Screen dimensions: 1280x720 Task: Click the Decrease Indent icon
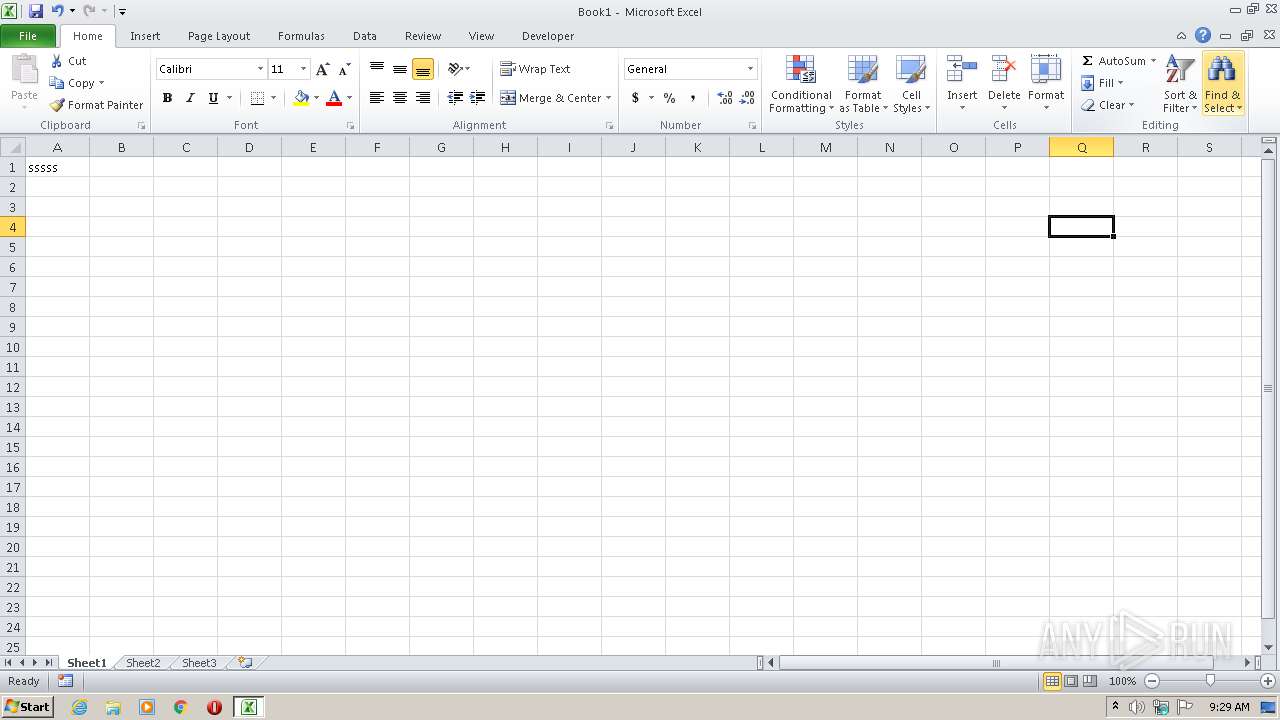[455, 98]
